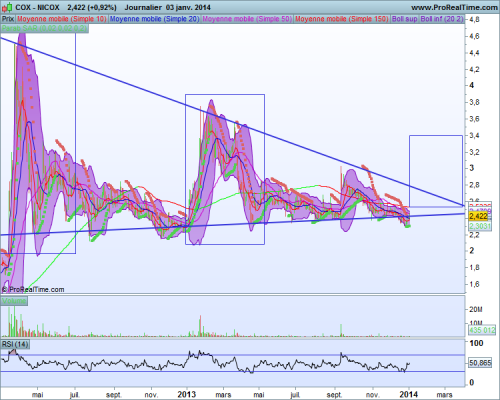Click Boll inf (20 2) indicator label
Screen dimensions: 500x400
click(x=442, y=19)
